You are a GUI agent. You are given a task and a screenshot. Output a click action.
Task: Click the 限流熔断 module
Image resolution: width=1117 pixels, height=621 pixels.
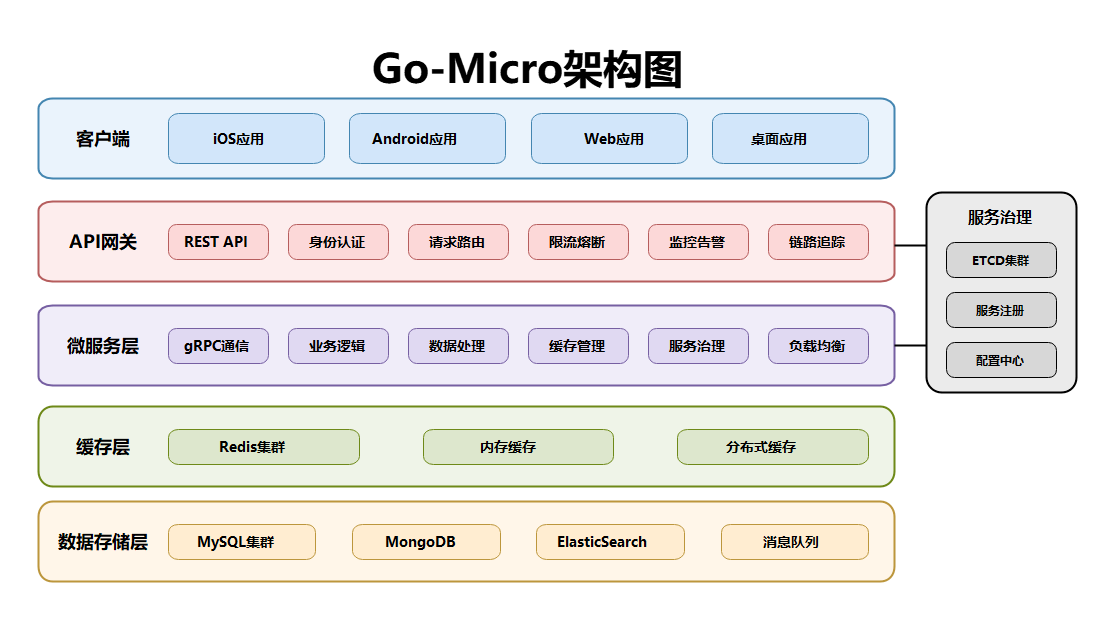(x=578, y=241)
